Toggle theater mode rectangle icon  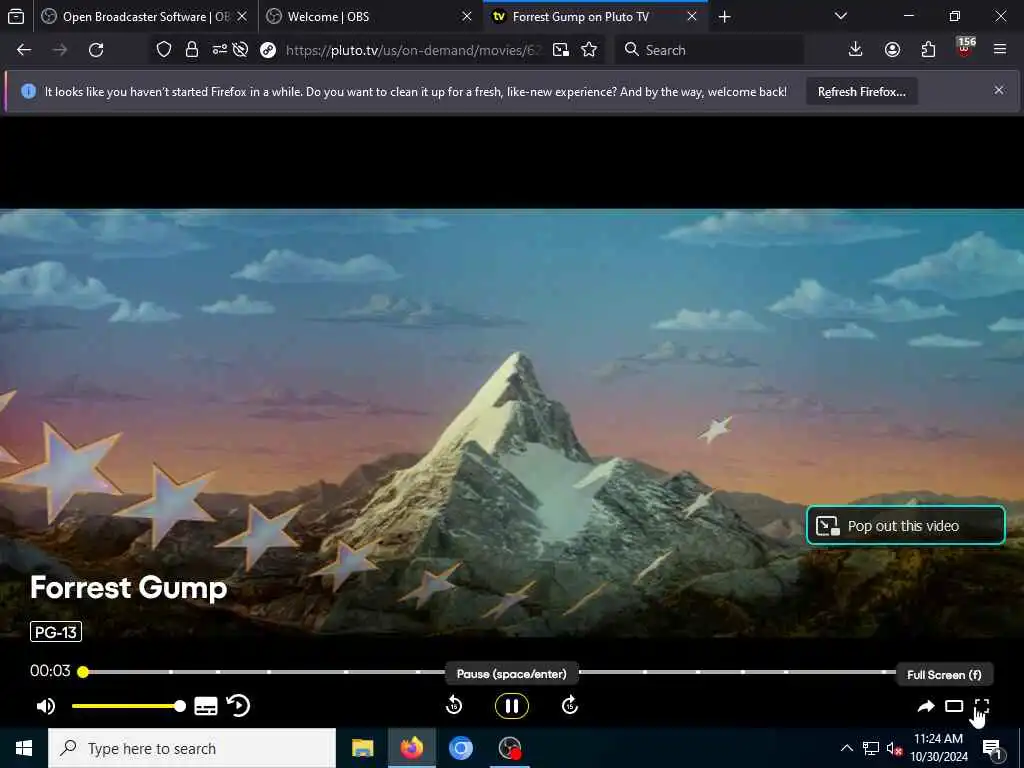954,706
